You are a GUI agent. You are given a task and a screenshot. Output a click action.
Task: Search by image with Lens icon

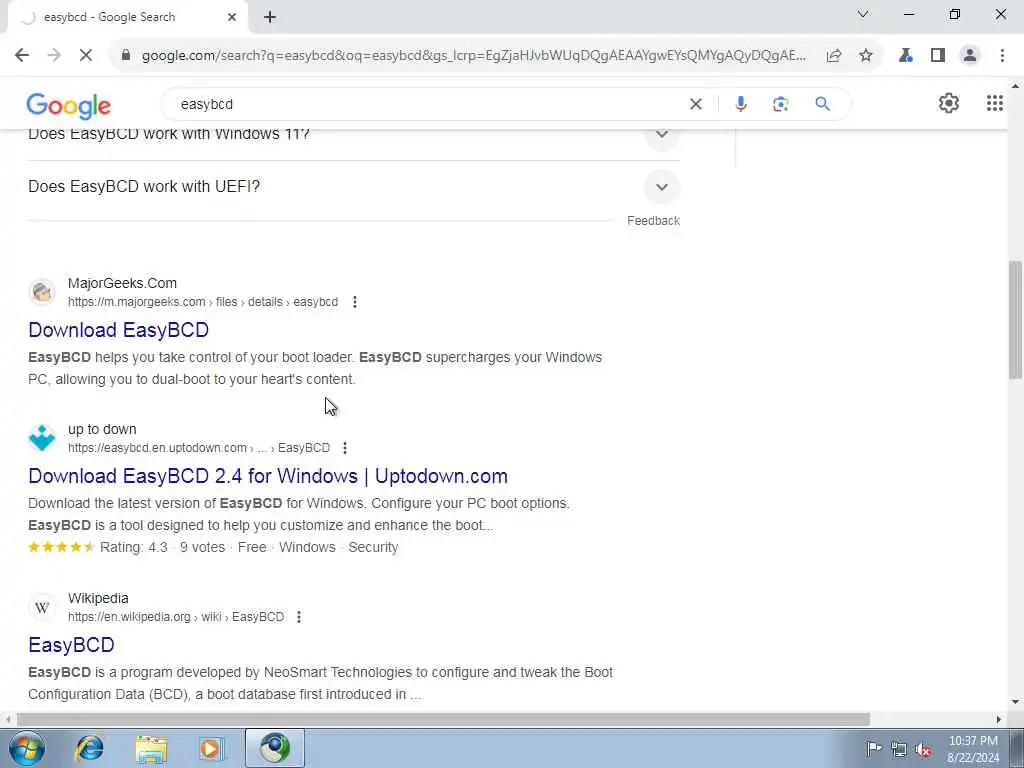780,104
